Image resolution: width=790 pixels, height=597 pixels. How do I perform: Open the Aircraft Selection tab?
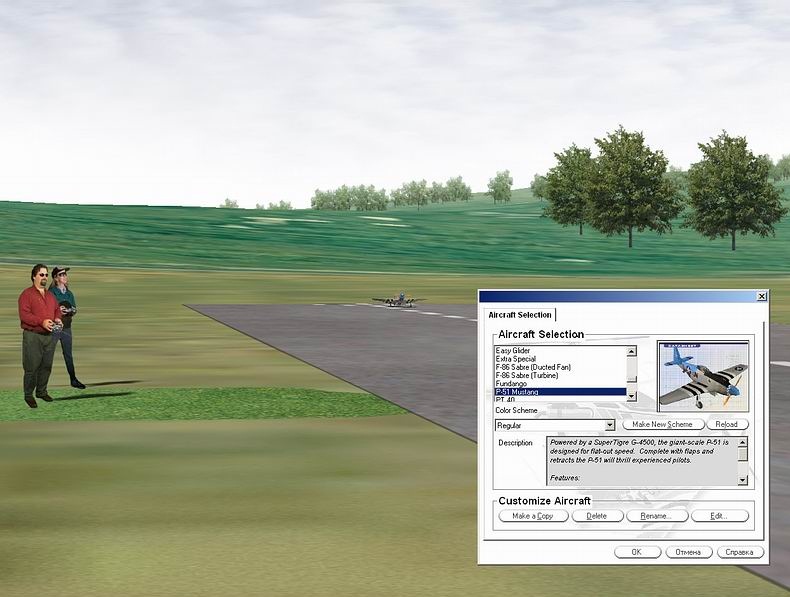point(519,315)
